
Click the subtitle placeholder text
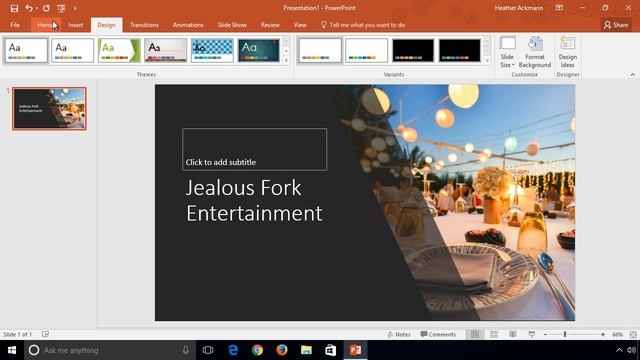tap(221, 162)
